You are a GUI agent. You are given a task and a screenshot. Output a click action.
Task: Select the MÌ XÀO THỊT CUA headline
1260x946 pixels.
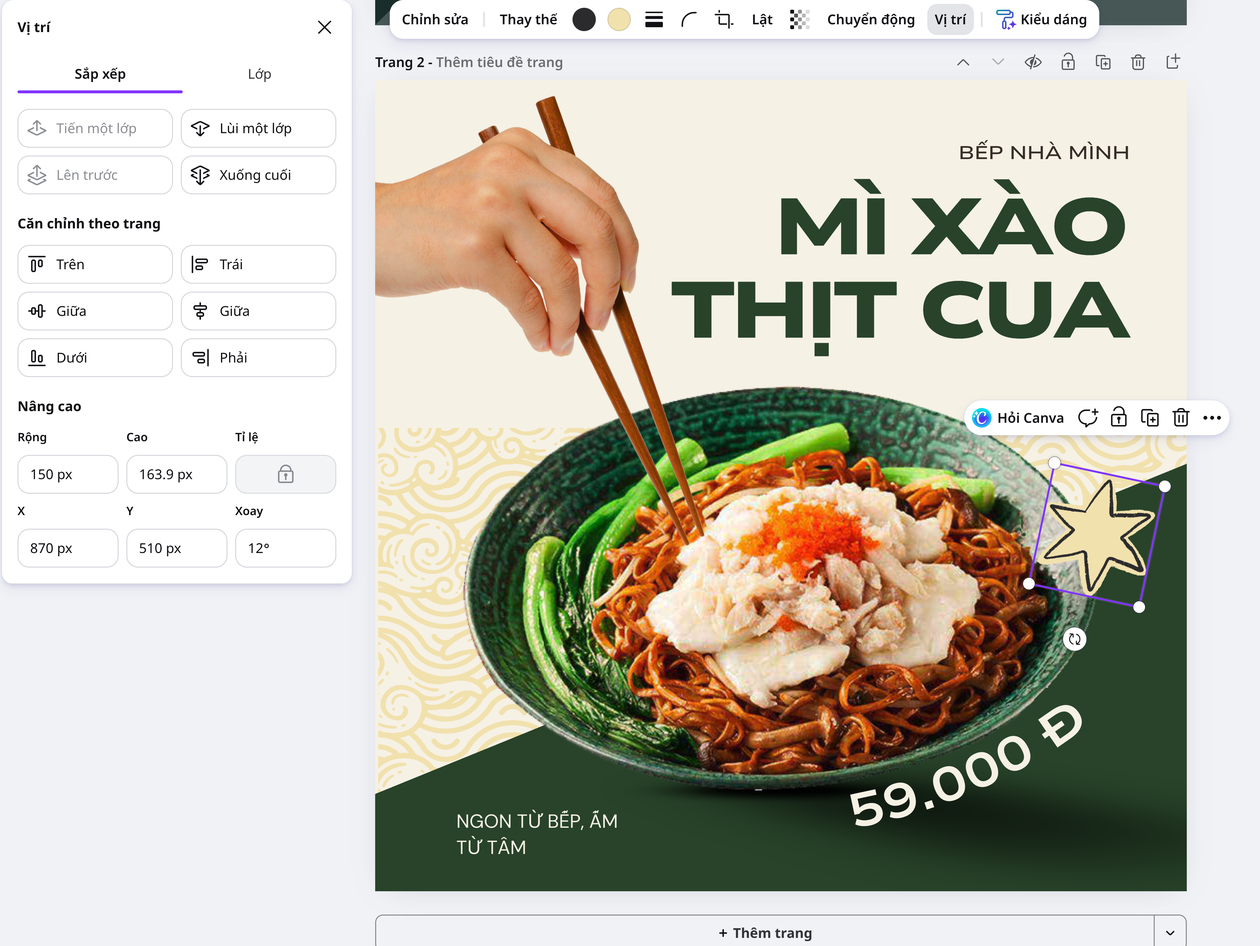click(x=900, y=268)
